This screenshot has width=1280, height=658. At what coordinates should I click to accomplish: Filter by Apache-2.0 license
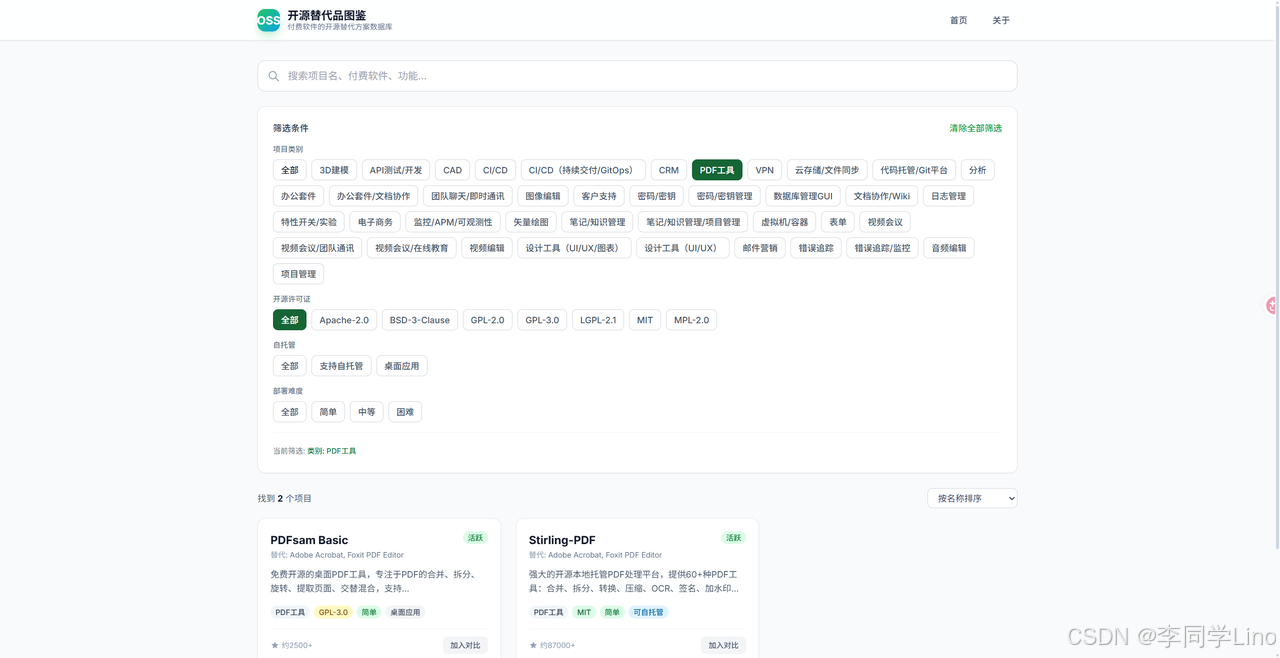(x=344, y=320)
